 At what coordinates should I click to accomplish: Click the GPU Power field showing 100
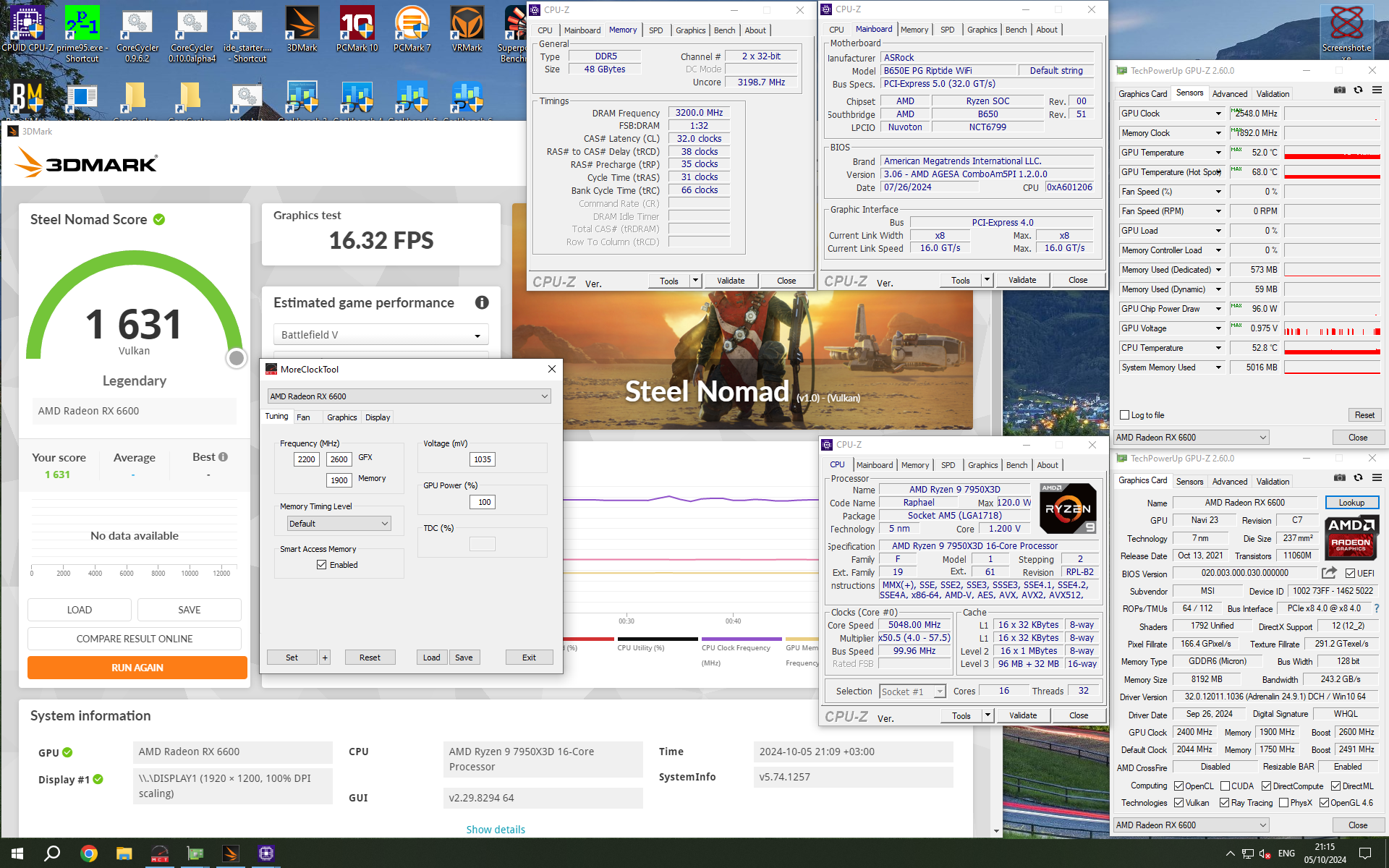pos(483,502)
